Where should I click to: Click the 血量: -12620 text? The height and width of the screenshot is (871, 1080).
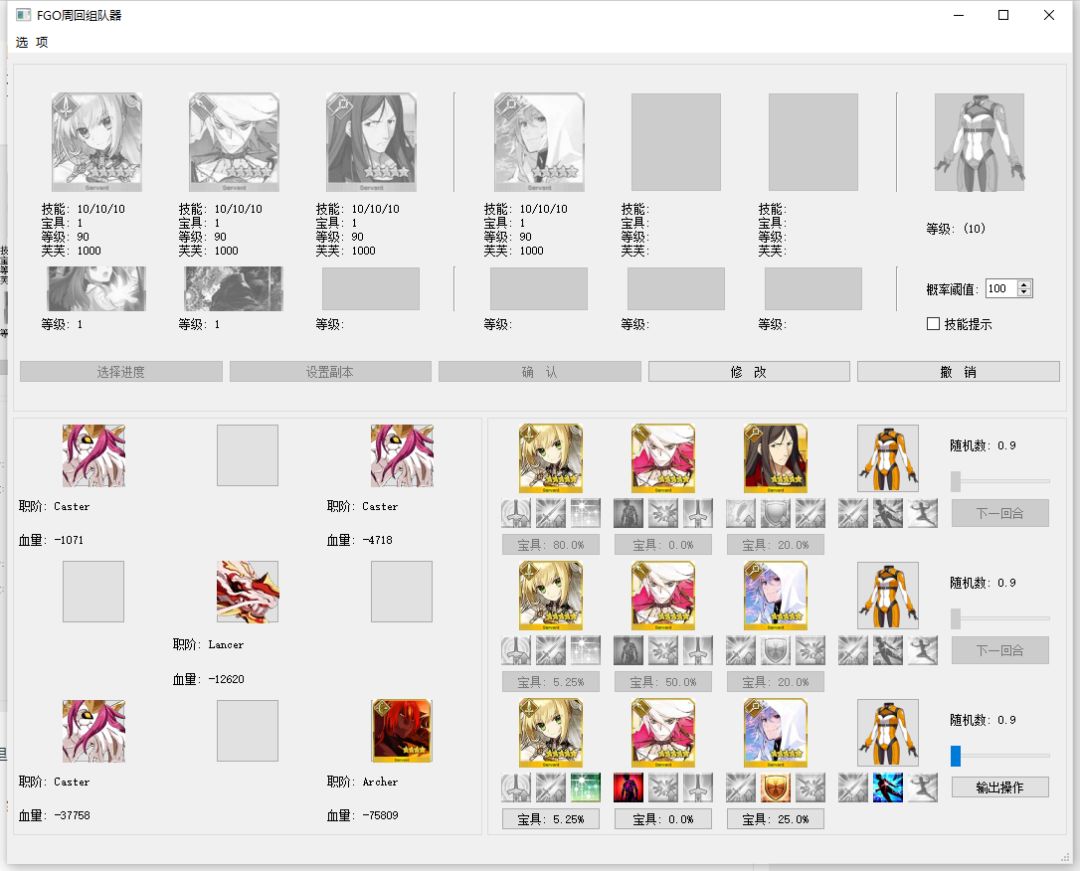click(x=208, y=679)
